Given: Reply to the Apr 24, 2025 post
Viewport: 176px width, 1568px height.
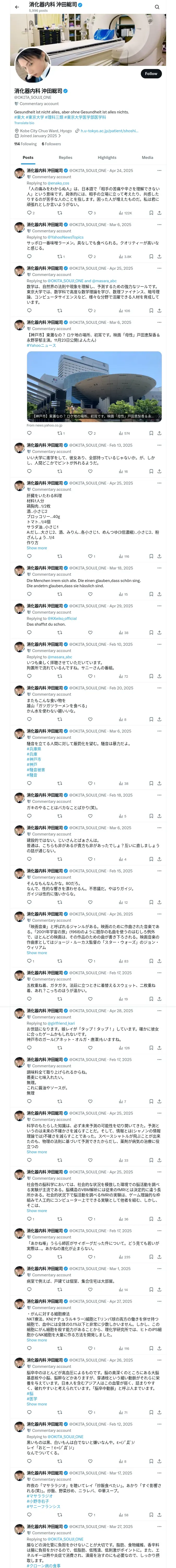Looking at the screenshot, I should click(29, 213).
